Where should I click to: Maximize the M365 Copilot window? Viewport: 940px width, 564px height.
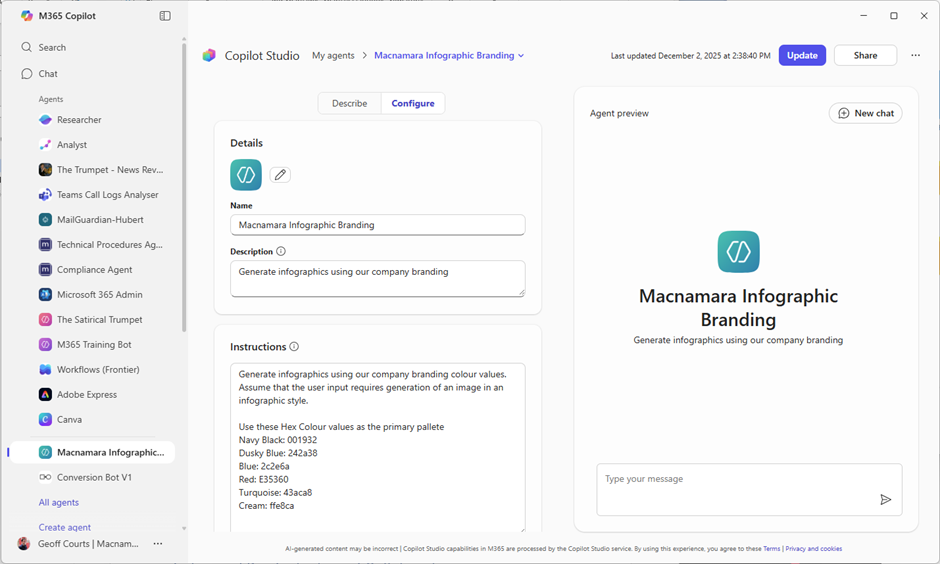coord(894,16)
